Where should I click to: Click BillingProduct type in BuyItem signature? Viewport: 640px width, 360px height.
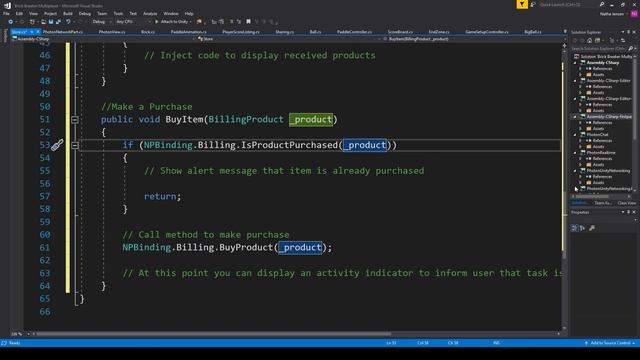(x=246, y=120)
